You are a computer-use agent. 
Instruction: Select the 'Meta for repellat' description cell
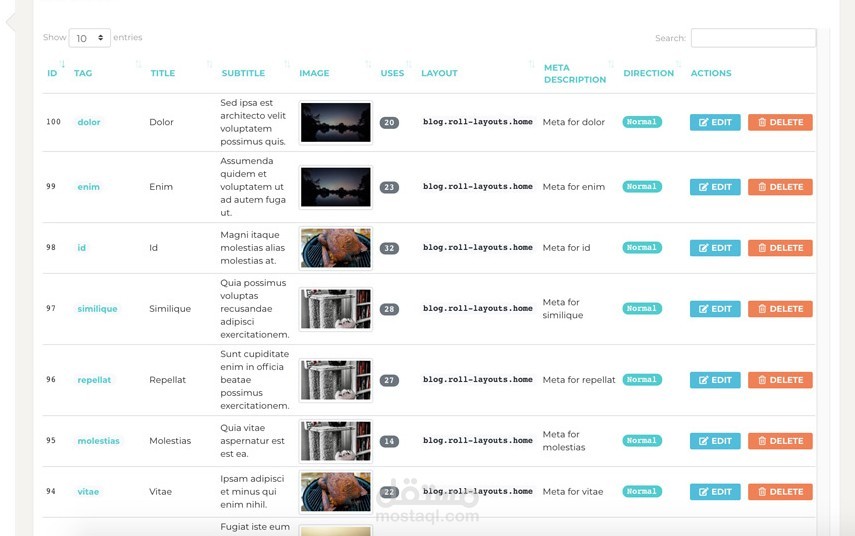coord(579,380)
